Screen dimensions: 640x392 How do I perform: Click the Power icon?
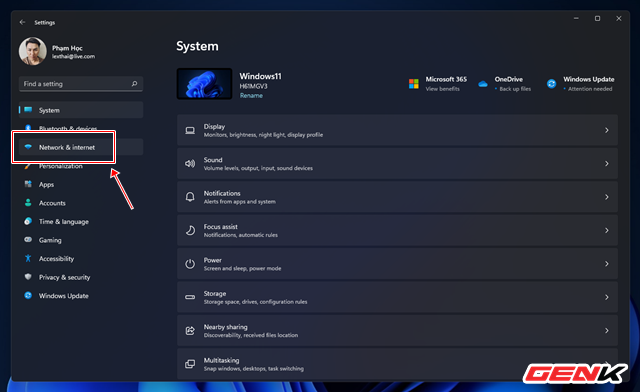pos(190,264)
